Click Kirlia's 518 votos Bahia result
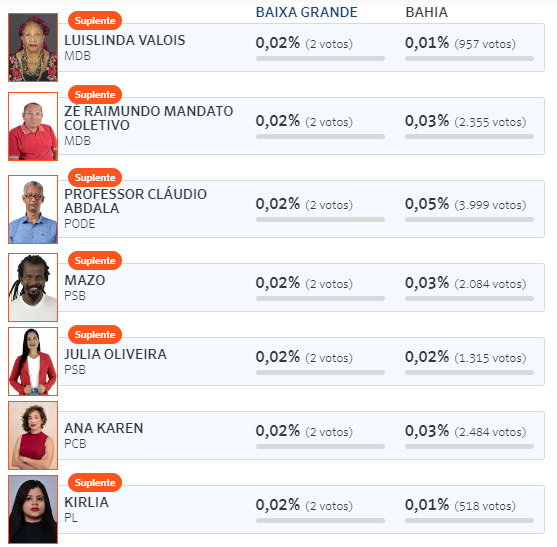Viewport: 557px width, 547px height. [485, 505]
